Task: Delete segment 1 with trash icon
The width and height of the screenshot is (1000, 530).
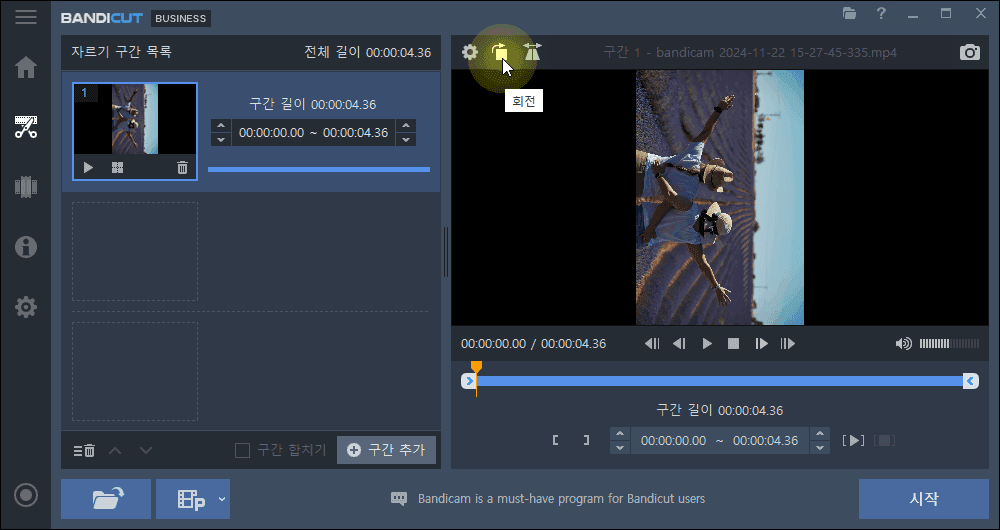Action: [x=182, y=168]
